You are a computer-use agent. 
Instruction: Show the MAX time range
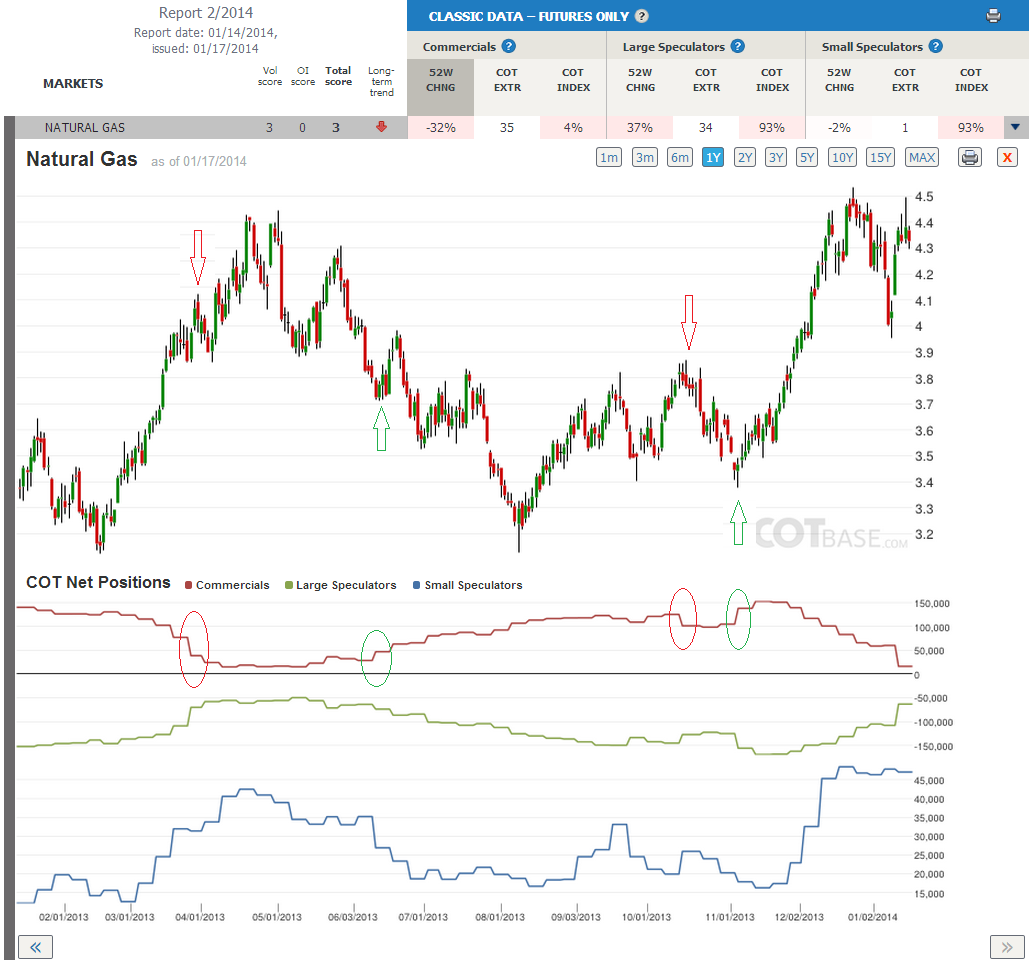(922, 158)
